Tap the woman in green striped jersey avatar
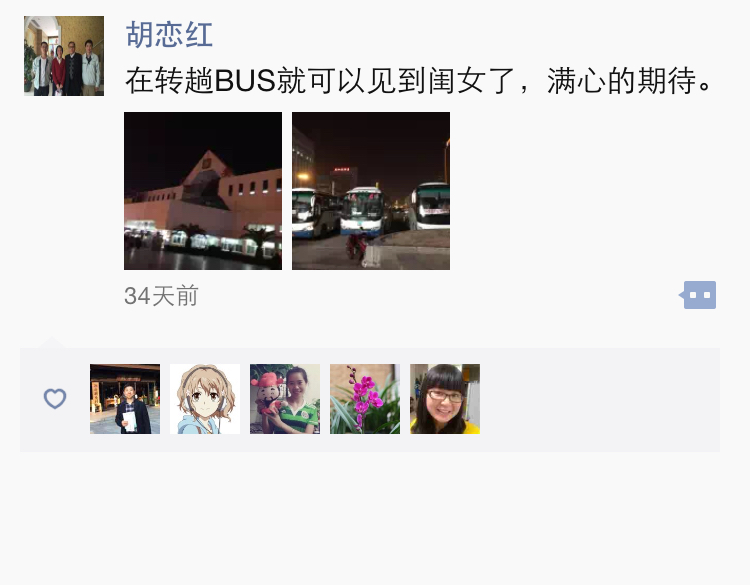750x585 pixels. click(x=285, y=399)
